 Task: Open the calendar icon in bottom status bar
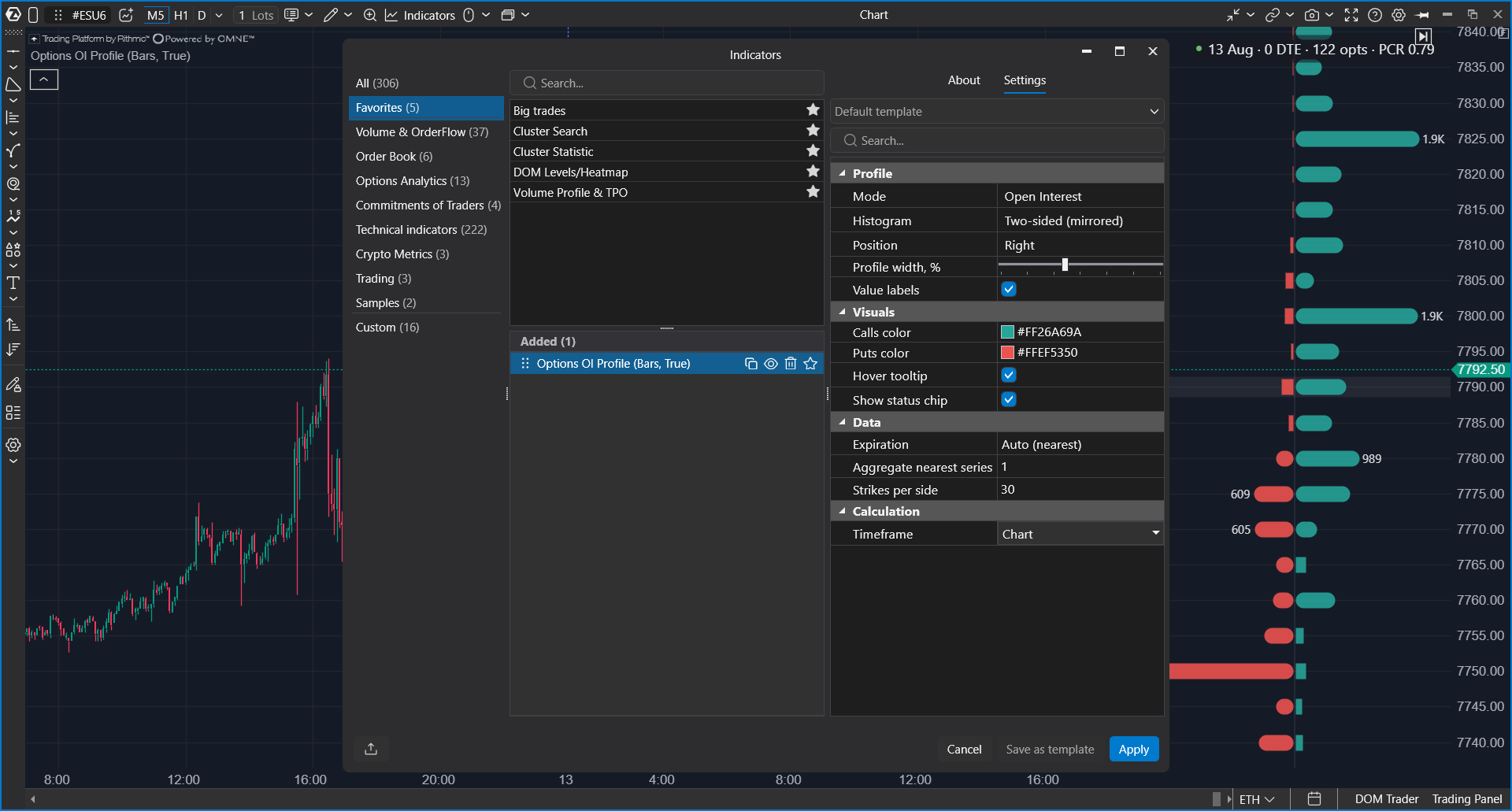tap(1314, 799)
